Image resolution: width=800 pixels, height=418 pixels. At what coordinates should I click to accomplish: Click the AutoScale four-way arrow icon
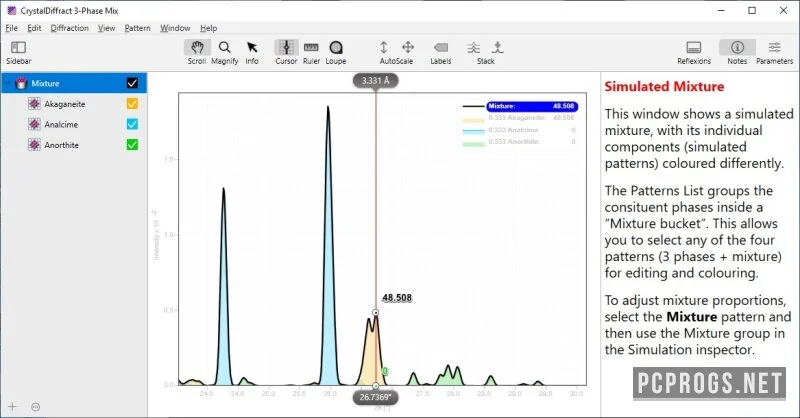click(408, 47)
